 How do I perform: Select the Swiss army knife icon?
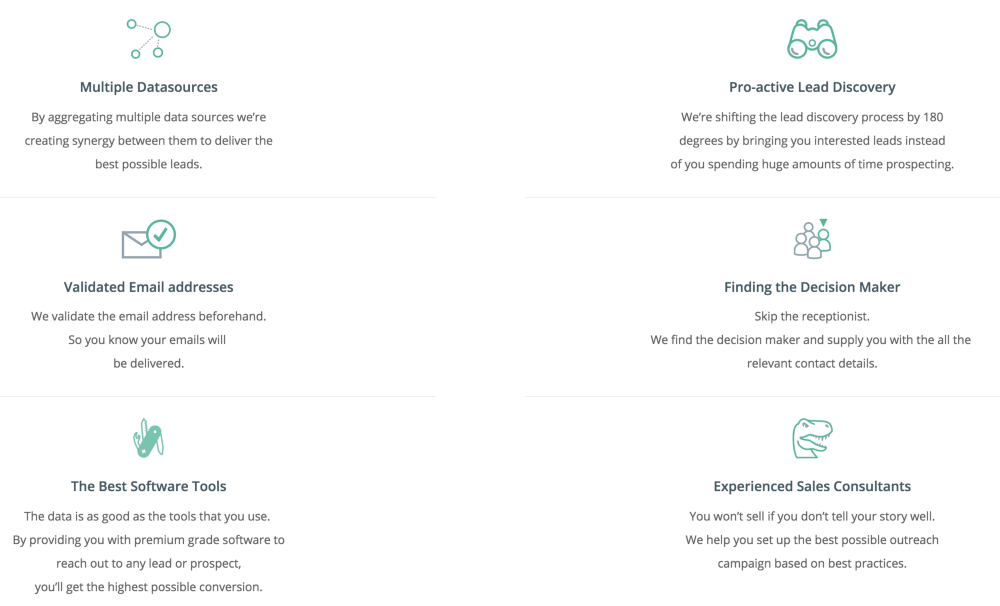coord(149,438)
